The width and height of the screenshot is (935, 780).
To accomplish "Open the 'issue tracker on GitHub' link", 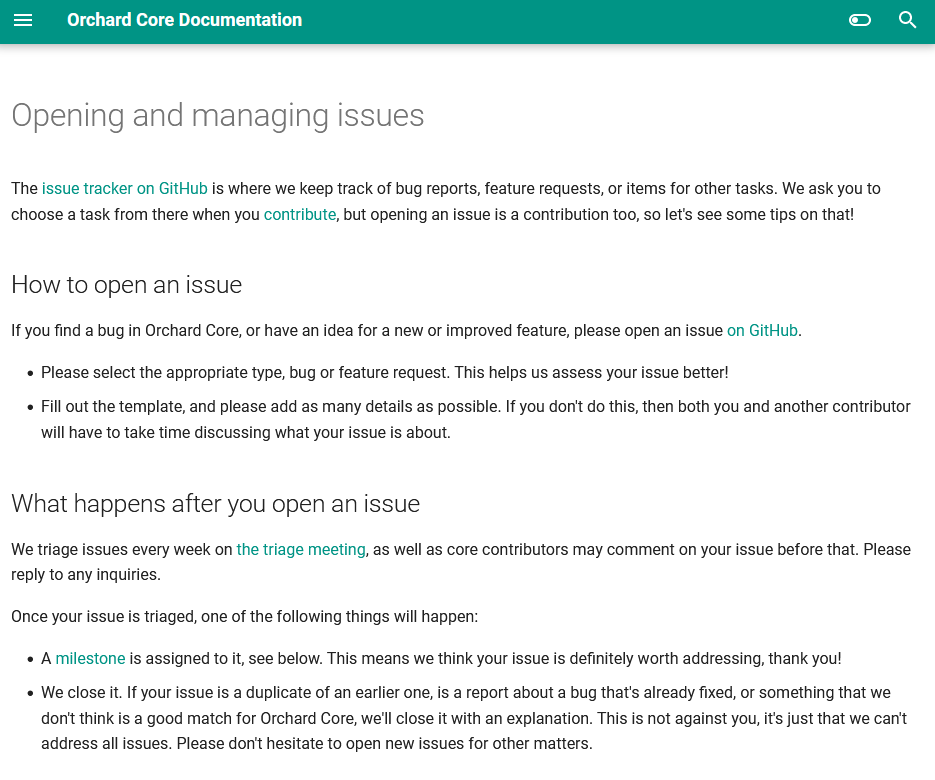I will [x=125, y=188].
